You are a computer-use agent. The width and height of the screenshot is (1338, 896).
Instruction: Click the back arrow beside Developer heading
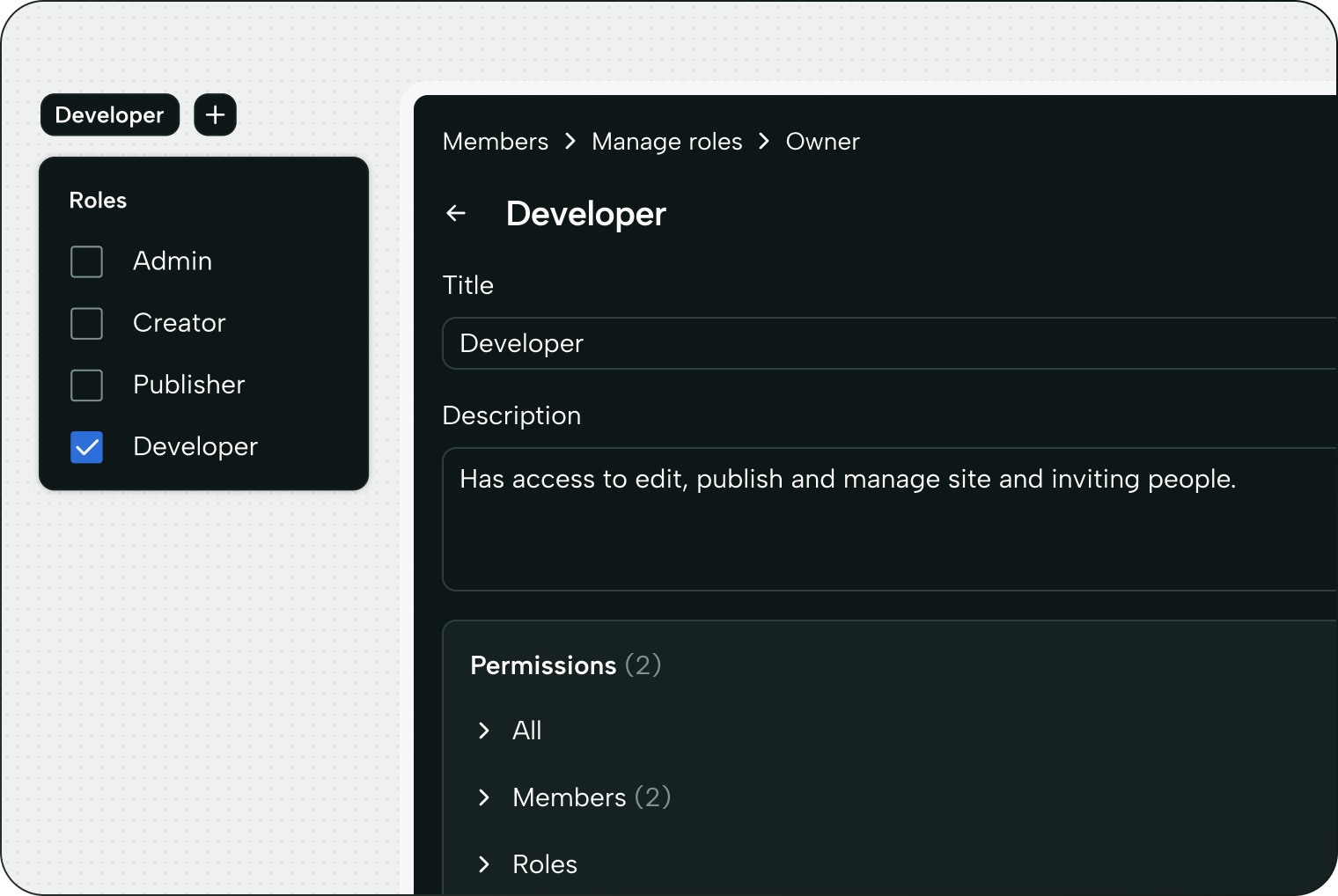pos(455,213)
